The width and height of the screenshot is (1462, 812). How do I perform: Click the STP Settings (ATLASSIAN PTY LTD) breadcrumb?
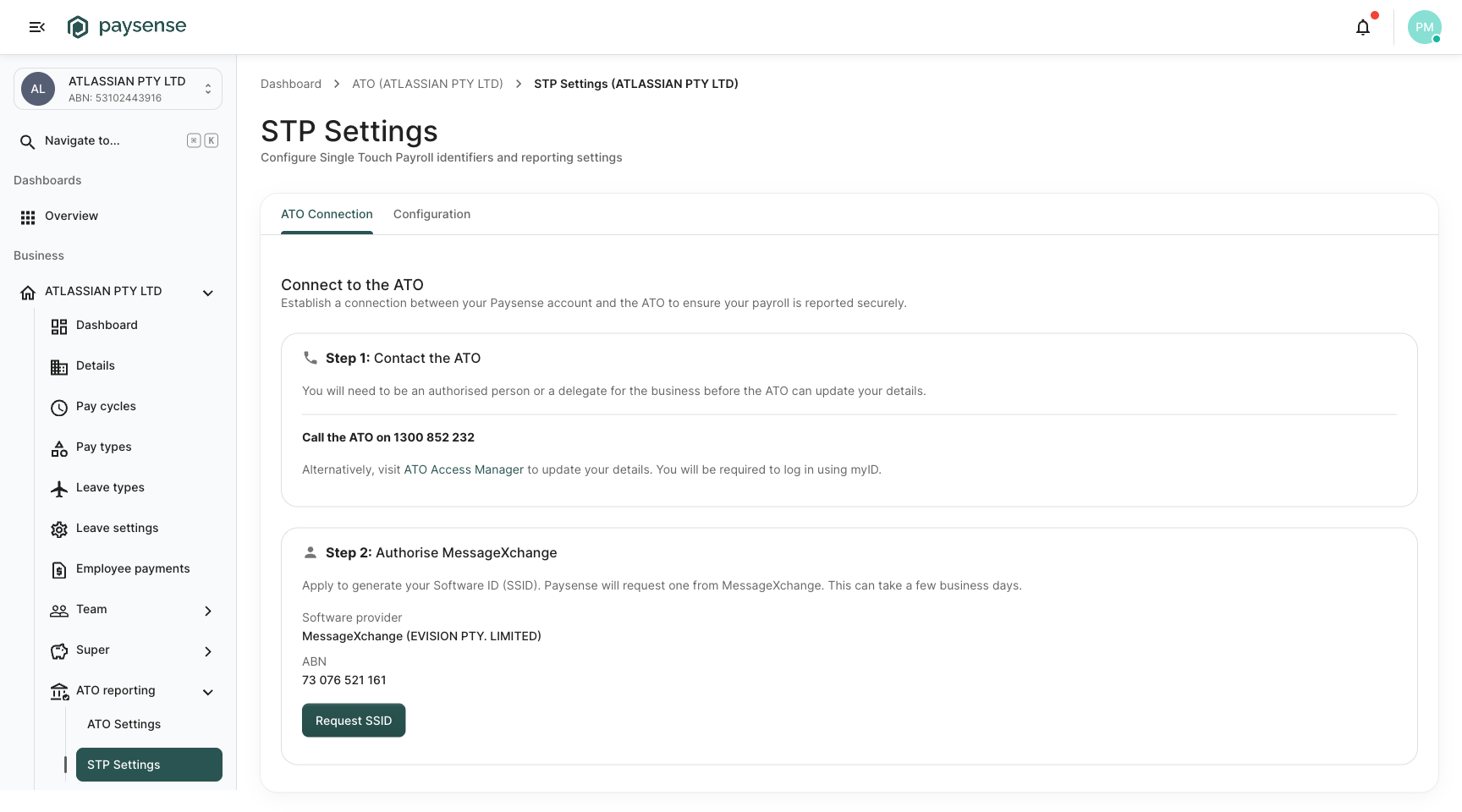click(636, 84)
